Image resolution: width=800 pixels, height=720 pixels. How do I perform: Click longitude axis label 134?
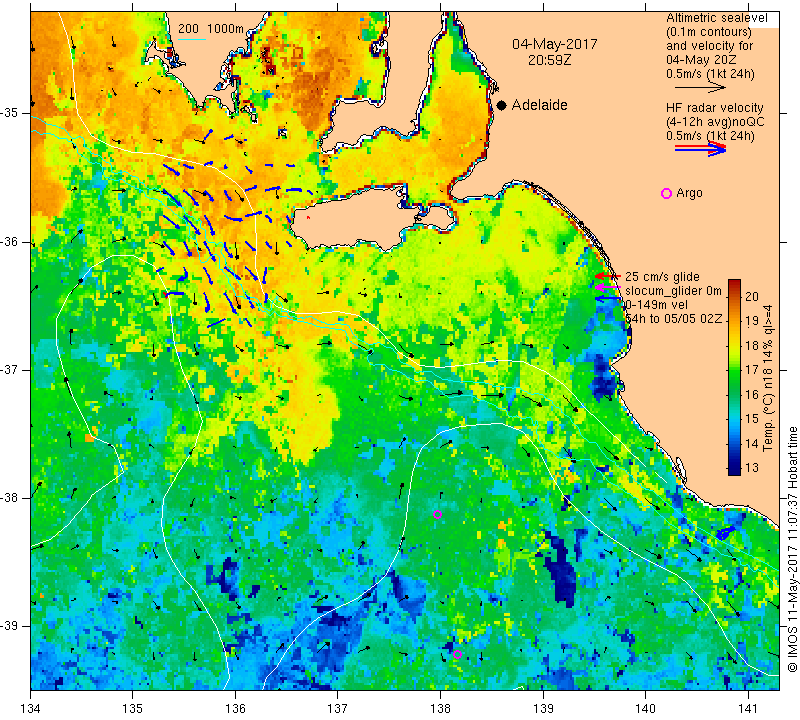click(31, 708)
